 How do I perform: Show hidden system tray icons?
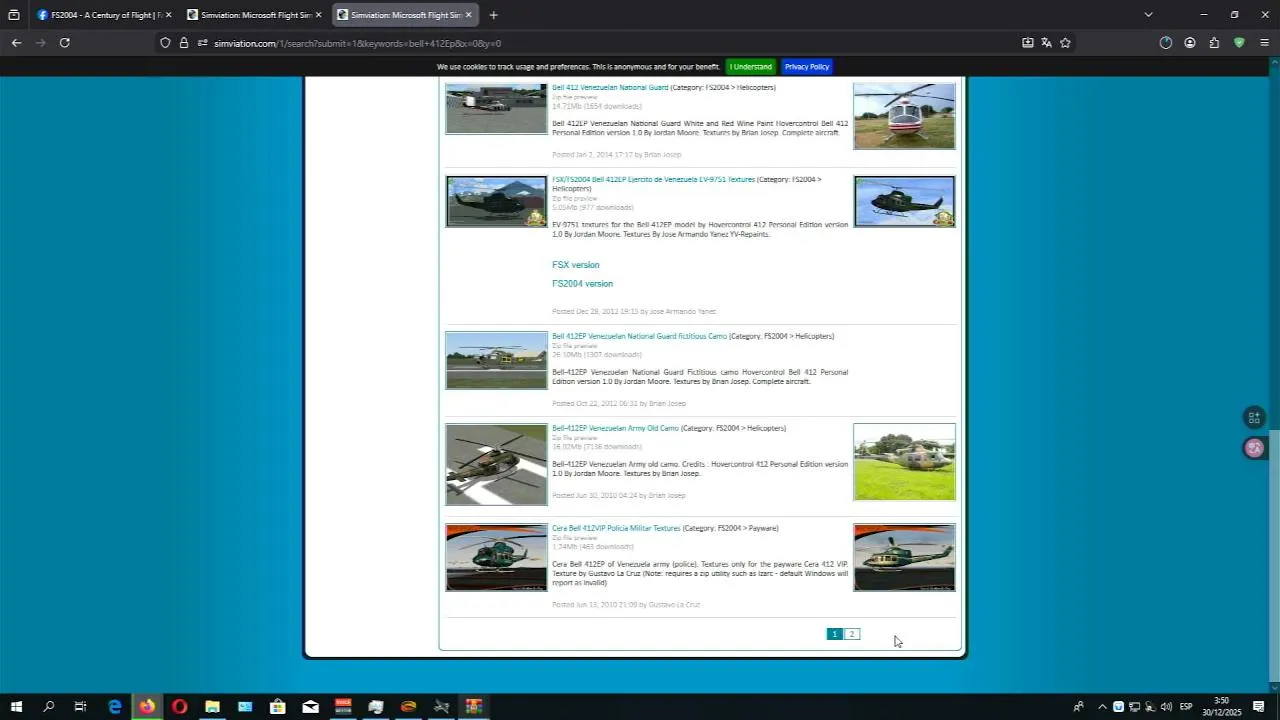(1102, 707)
